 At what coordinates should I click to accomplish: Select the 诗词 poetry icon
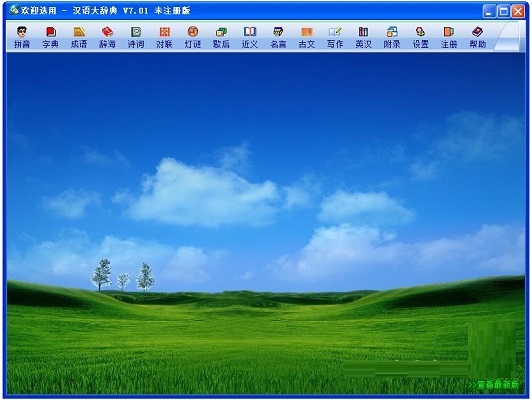point(136,37)
